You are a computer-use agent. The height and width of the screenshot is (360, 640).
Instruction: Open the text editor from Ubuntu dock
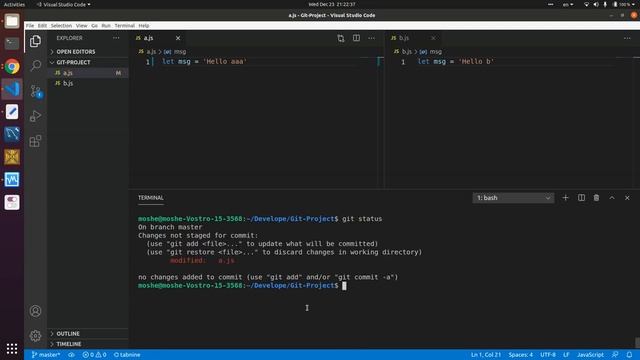tap(12, 111)
